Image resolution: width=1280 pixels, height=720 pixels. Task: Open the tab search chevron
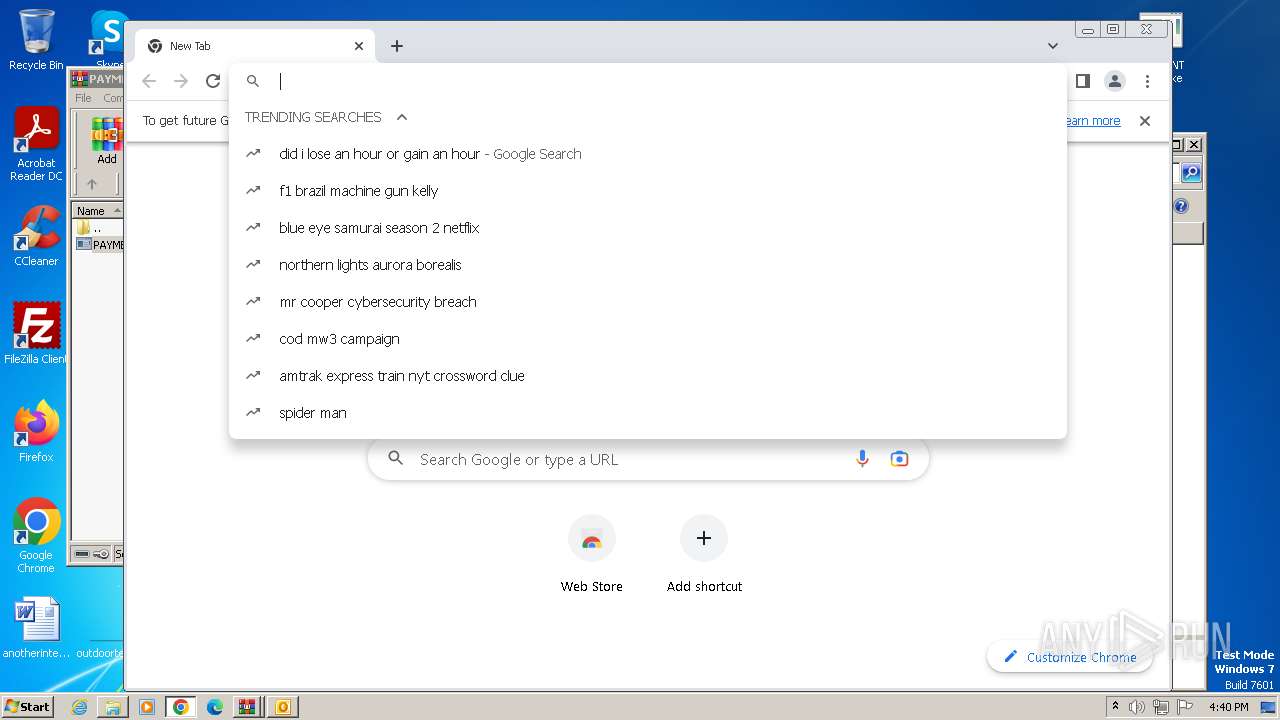point(1053,46)
